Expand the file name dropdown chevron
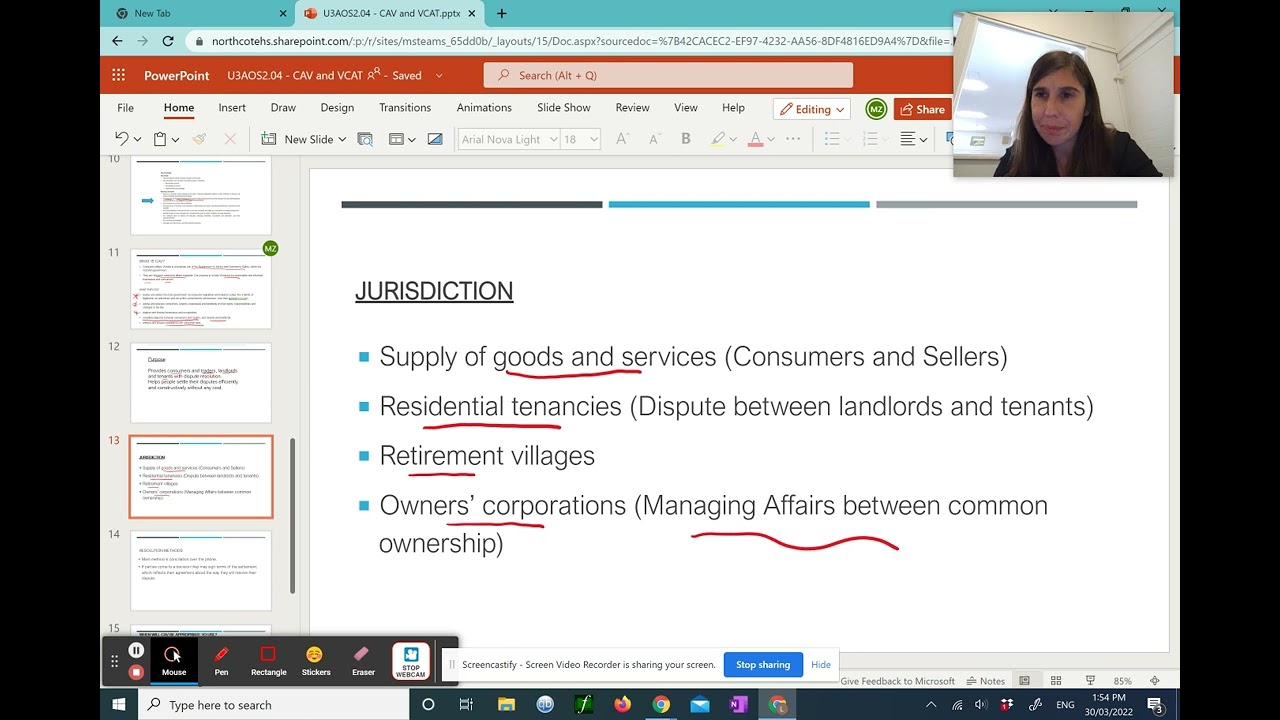The width and height of the screenshot is (1280, 720). pos(438,75)
